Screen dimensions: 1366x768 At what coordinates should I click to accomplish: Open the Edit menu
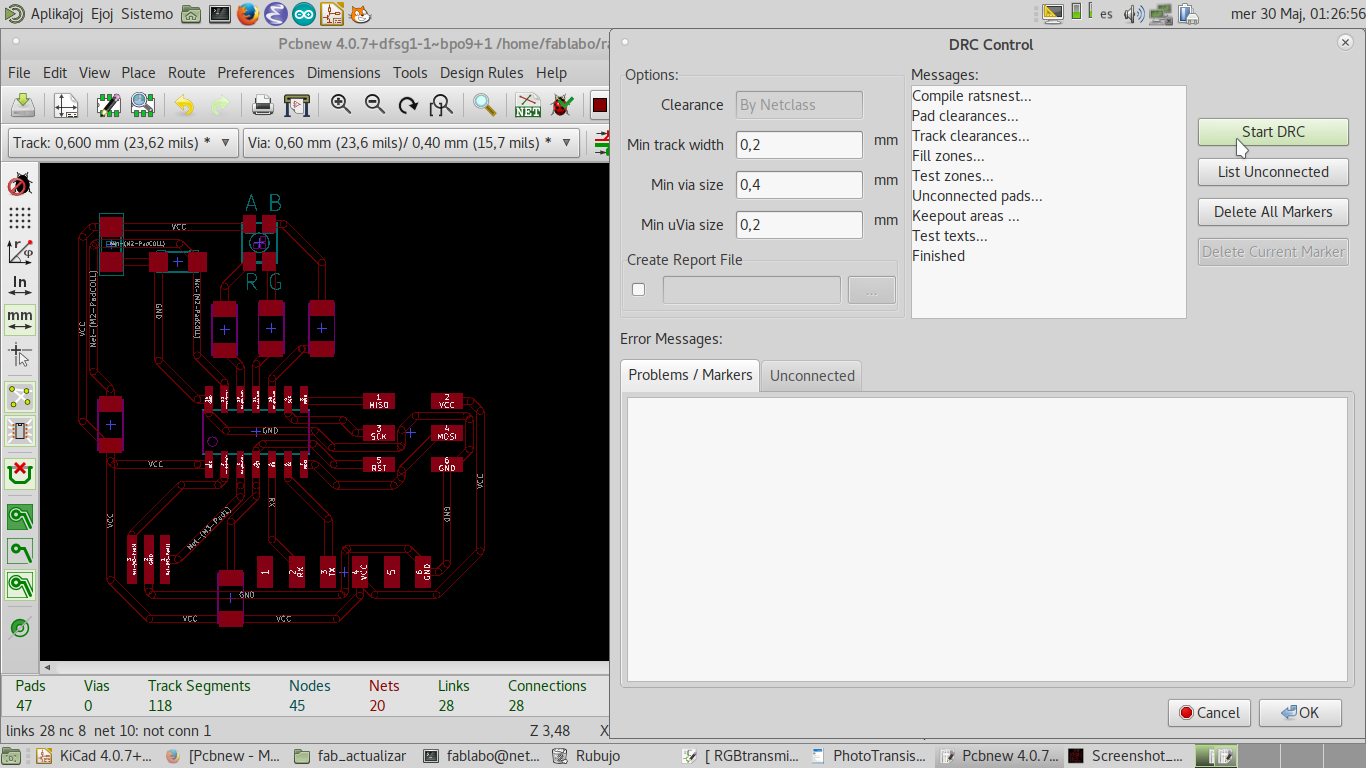tap(55, 73)
